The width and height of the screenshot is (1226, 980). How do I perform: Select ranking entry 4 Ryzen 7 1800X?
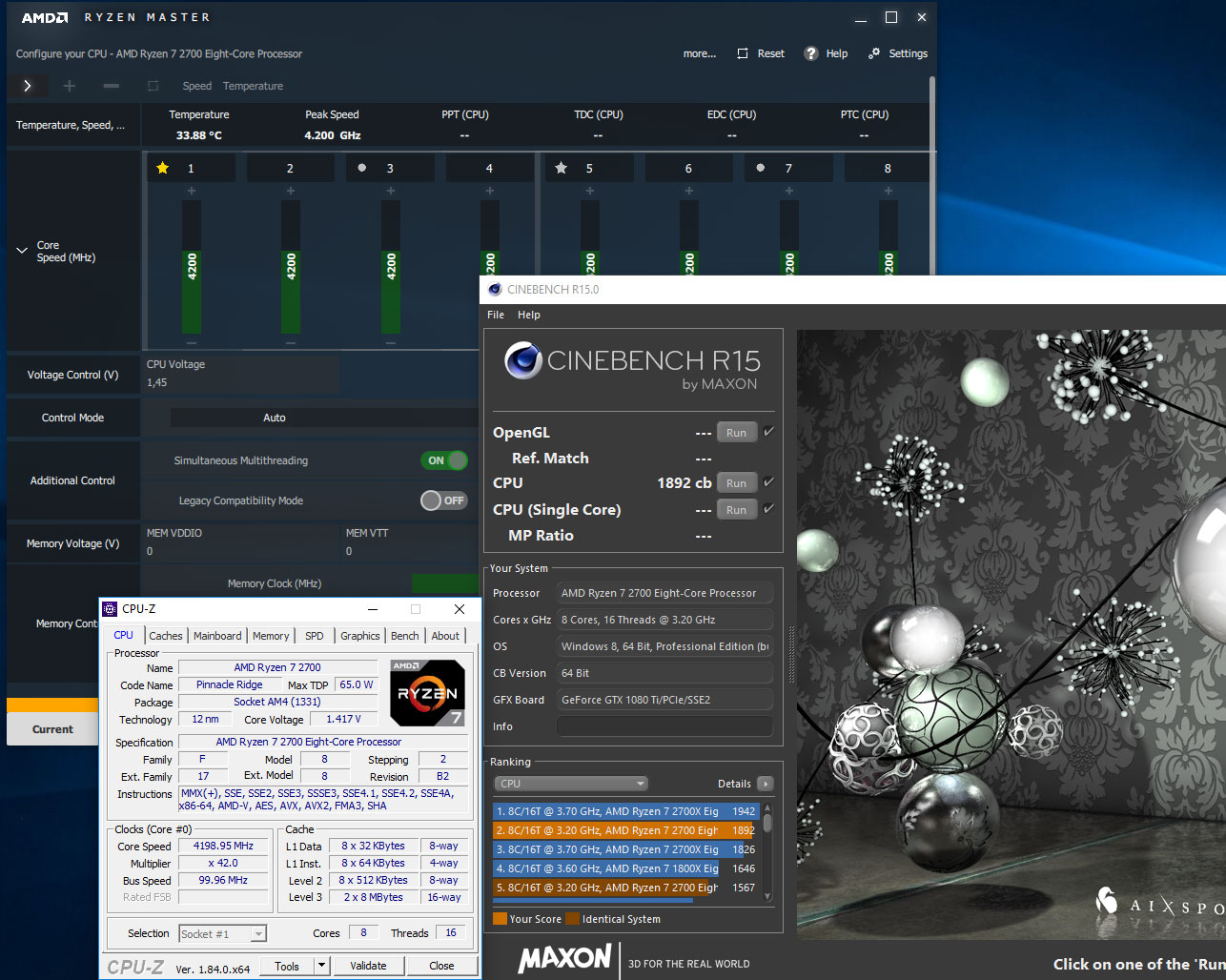click(x=625, y=868)
